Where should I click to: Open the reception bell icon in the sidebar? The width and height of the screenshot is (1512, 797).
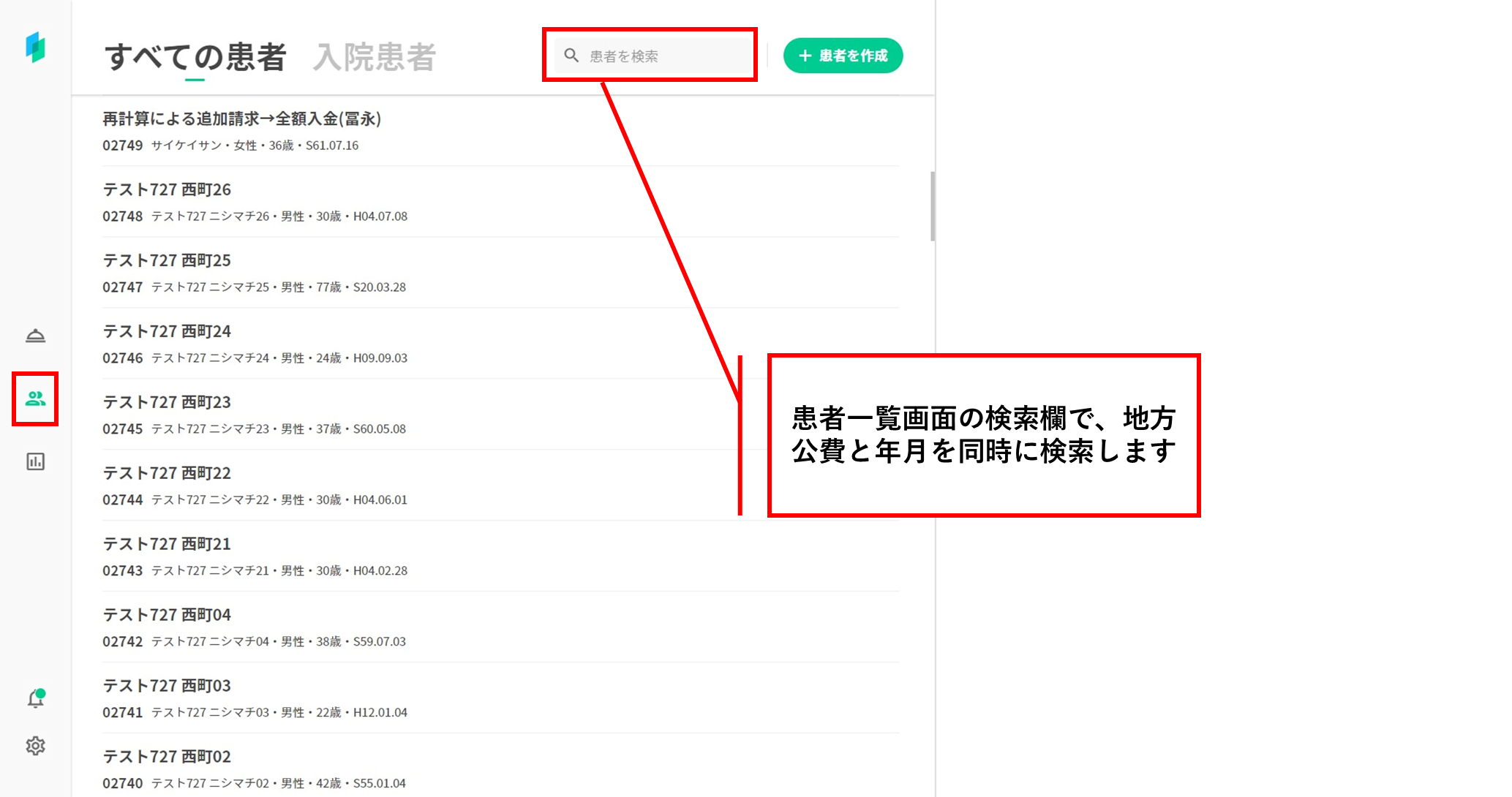(35, 336)
